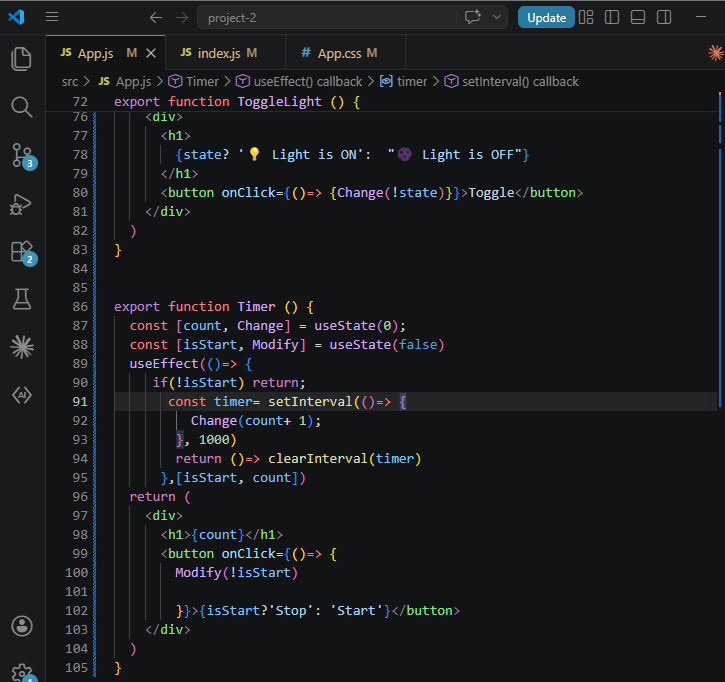Click 'Light is OFF' string text
725x682 pixels.
coord(467,154)
